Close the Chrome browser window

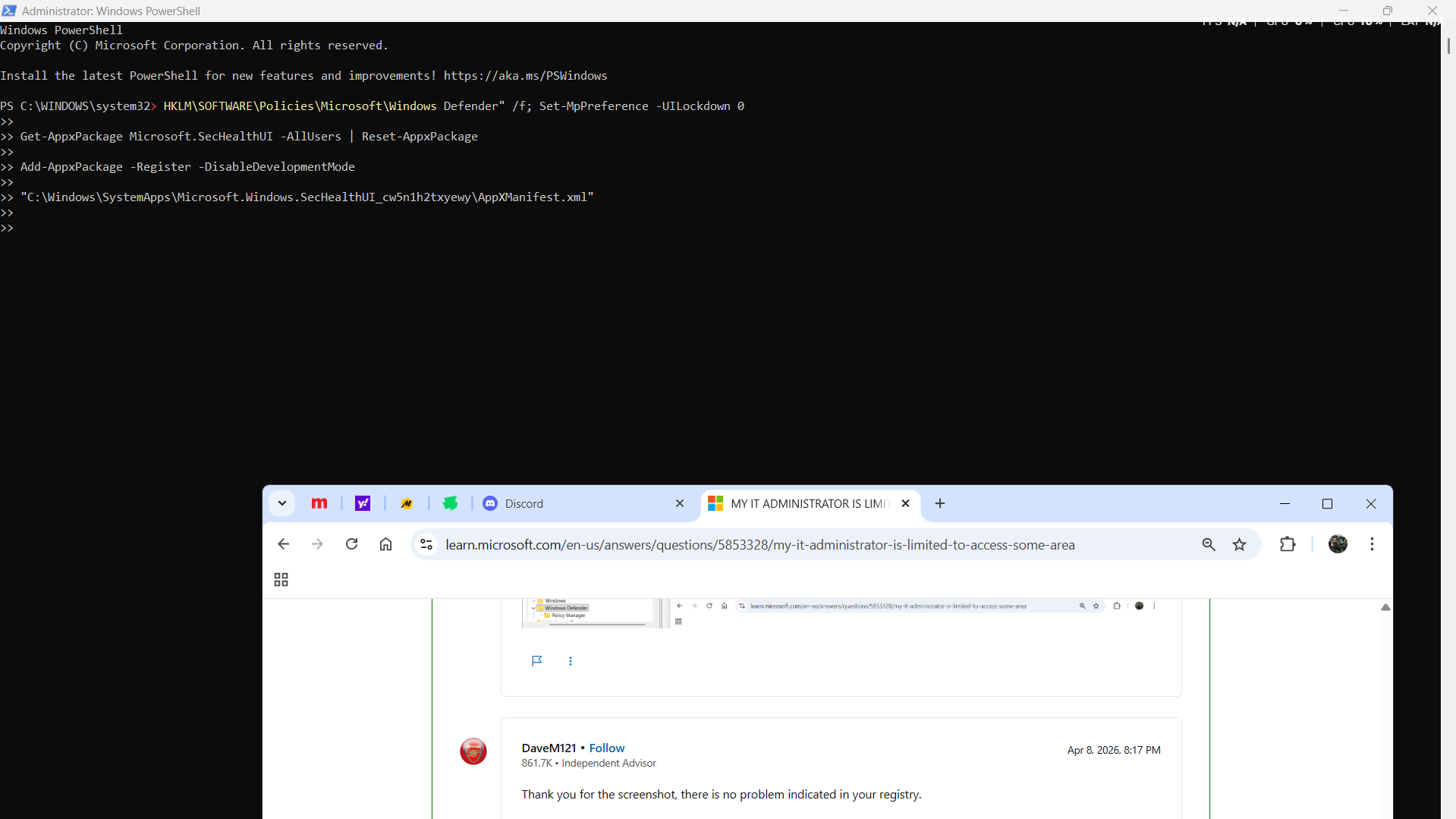(1371, 503)
